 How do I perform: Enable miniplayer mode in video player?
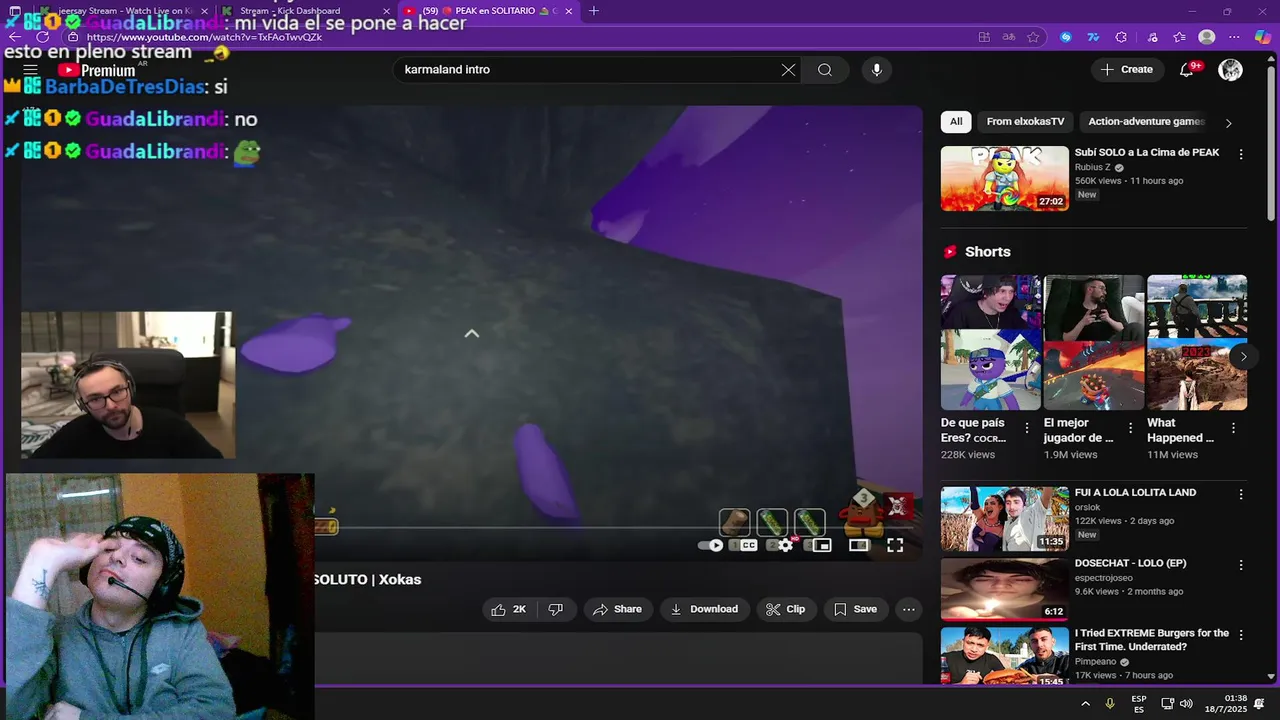click(822, 545)
